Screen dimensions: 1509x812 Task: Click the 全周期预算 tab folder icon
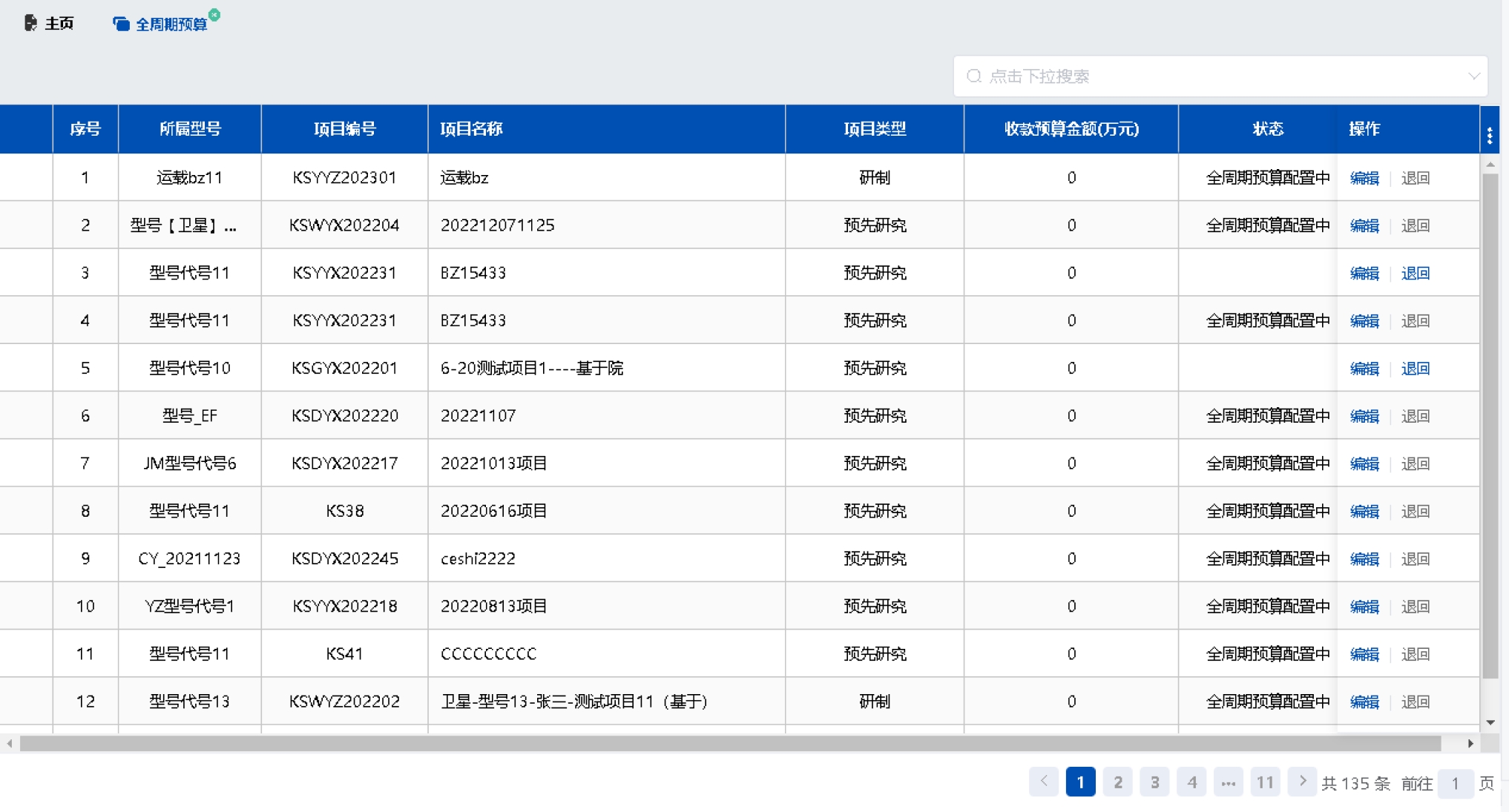coord(121,24)
